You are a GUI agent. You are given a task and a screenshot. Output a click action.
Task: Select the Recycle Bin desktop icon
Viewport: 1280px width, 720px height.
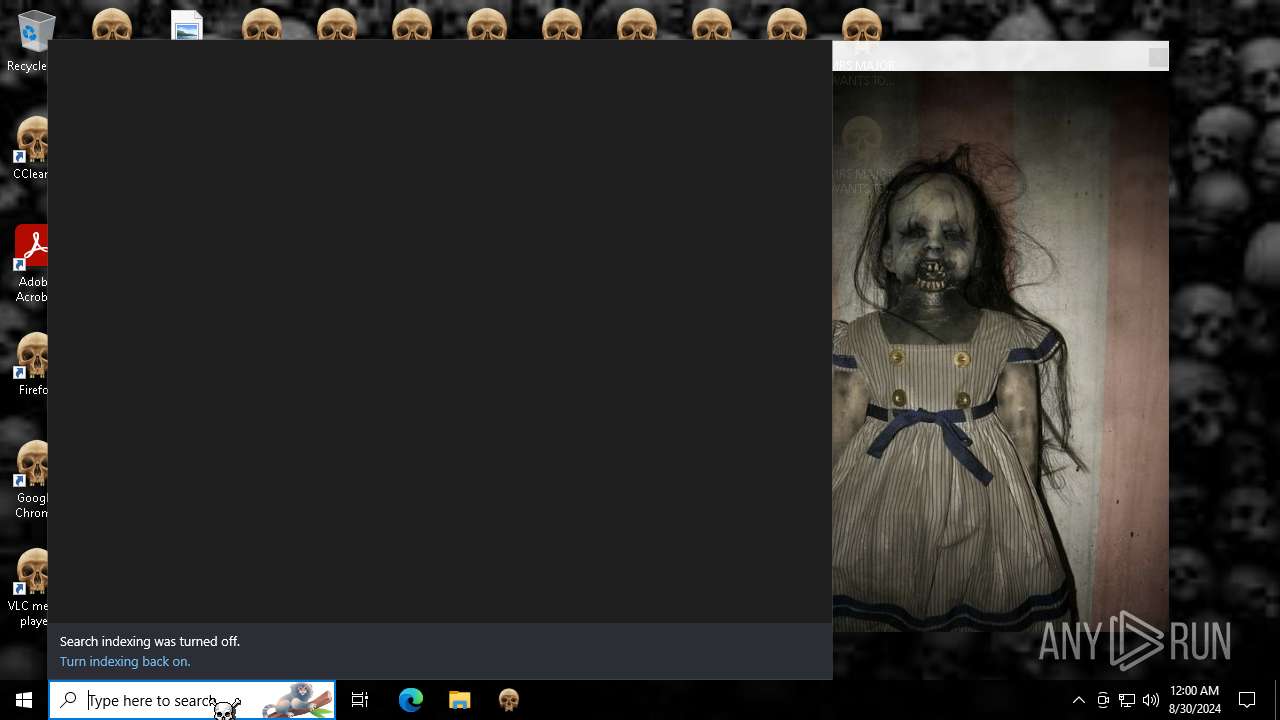32,42
